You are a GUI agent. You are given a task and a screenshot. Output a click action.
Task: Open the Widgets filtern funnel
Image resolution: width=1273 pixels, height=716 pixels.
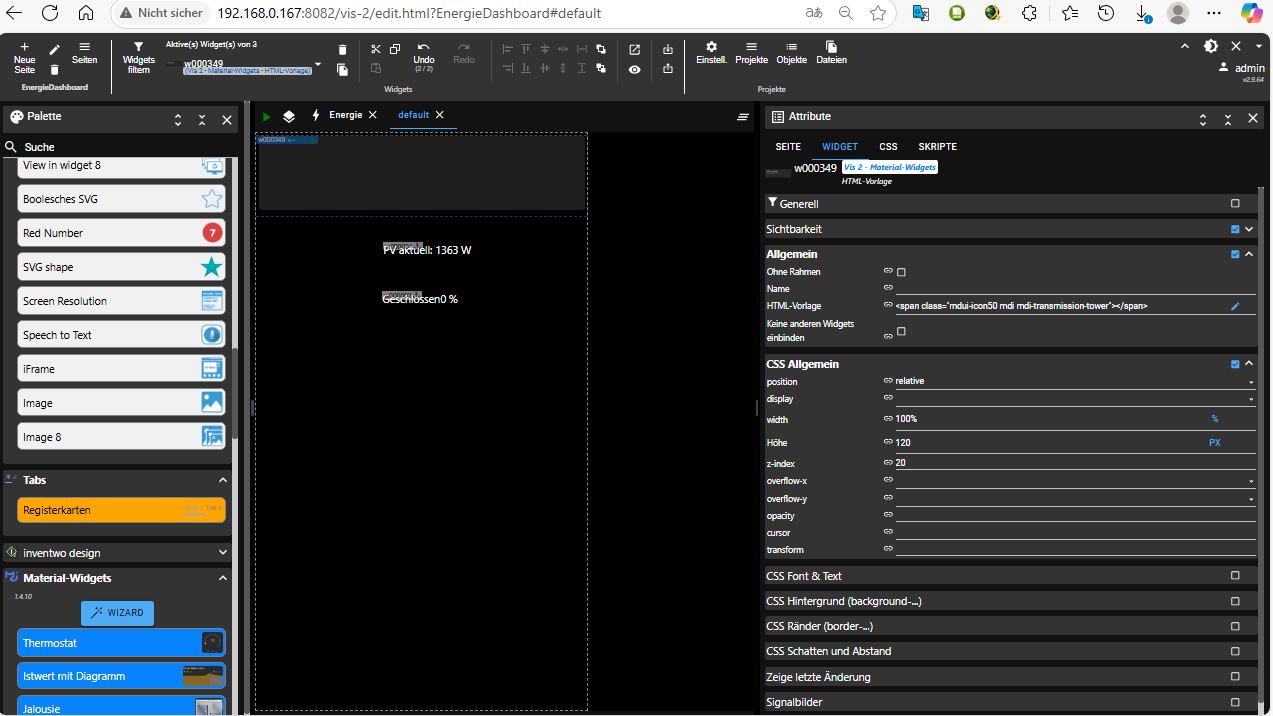(x=138, y=48)
